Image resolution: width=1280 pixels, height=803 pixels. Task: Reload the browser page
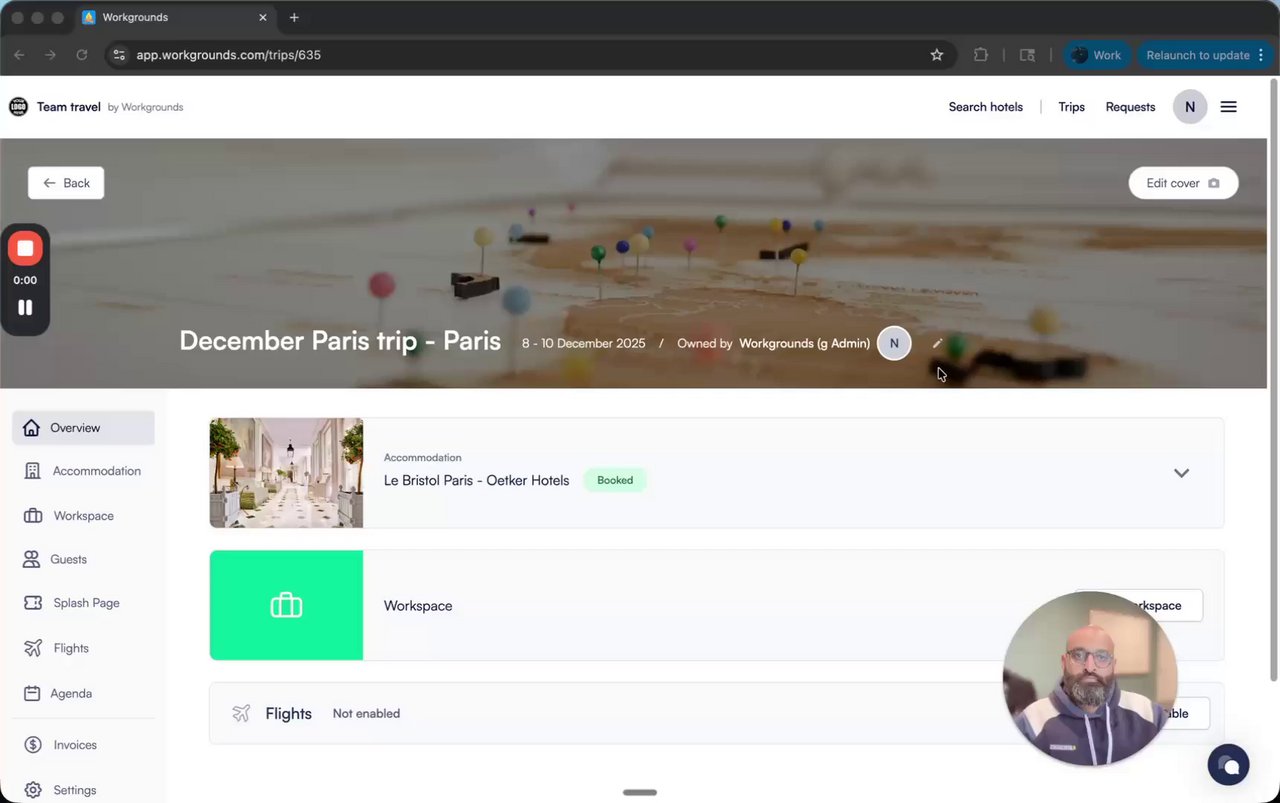pyautogui.click(x=82, y=55)
